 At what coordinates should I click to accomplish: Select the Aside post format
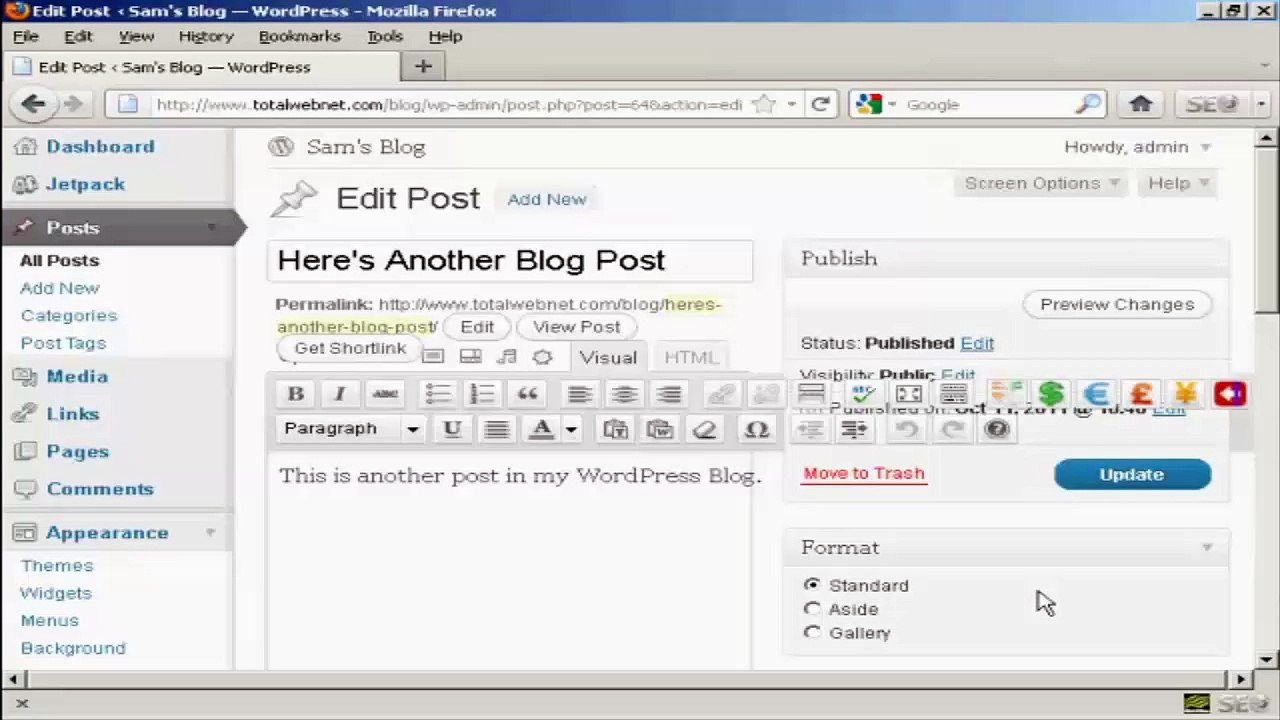(812, 609)
